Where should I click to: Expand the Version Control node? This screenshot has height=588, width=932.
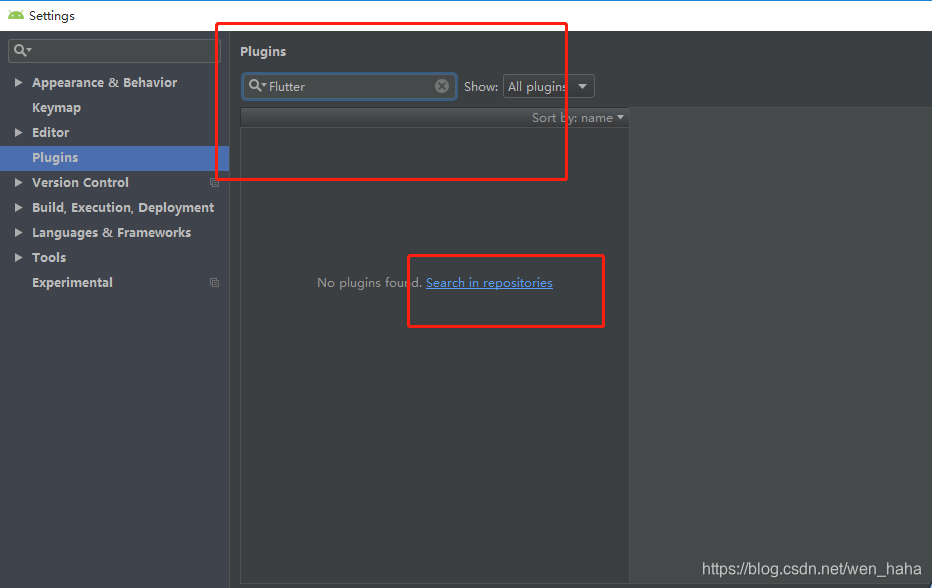pyautogui.click(x=18, y=183)
